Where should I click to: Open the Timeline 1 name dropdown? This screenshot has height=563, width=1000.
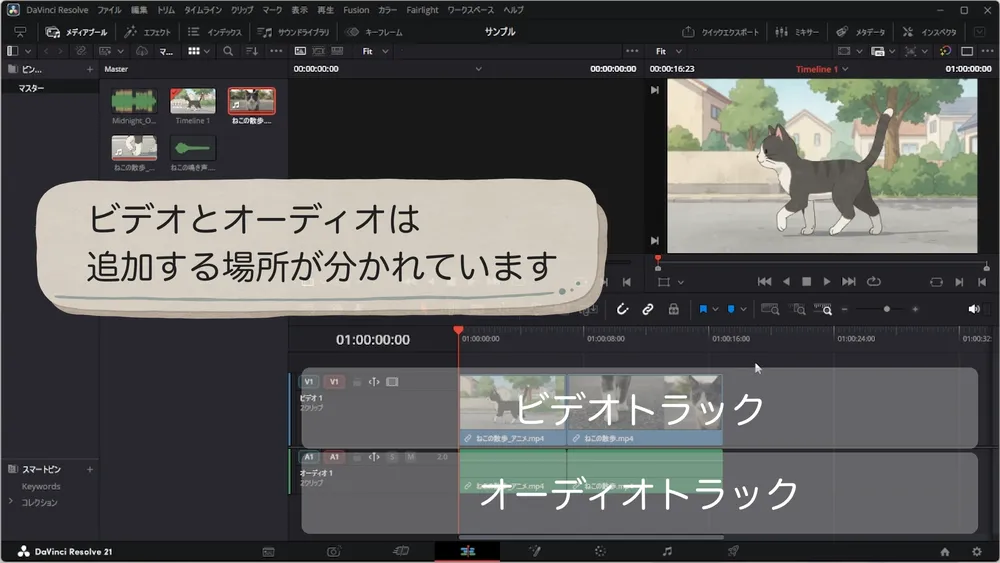(845, 69)
